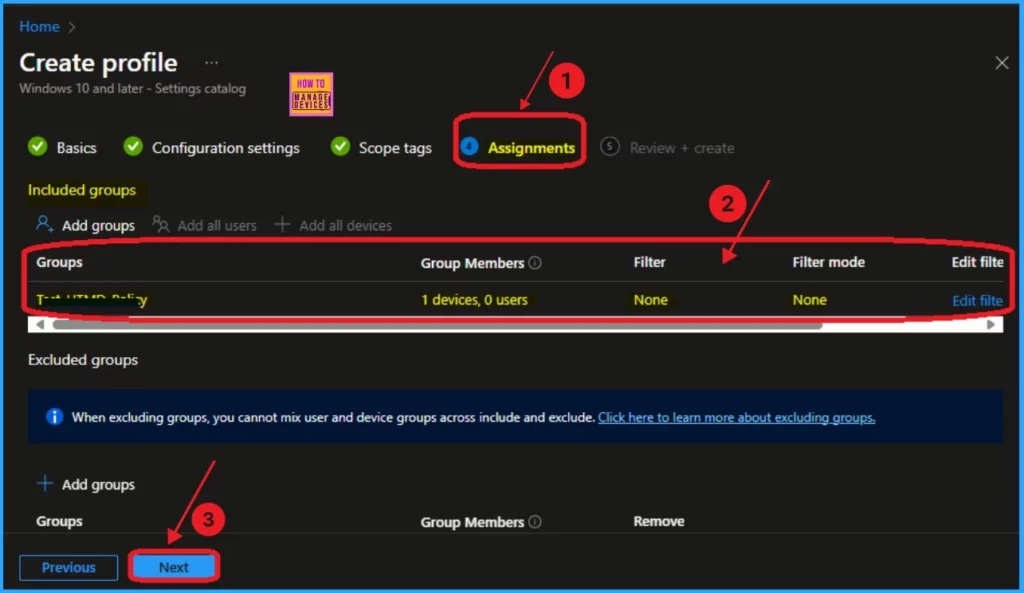The width and height of the screenshot is (1024, 593).
Task: Click the Scope tags green check icon
Action: tap(340, 147)
